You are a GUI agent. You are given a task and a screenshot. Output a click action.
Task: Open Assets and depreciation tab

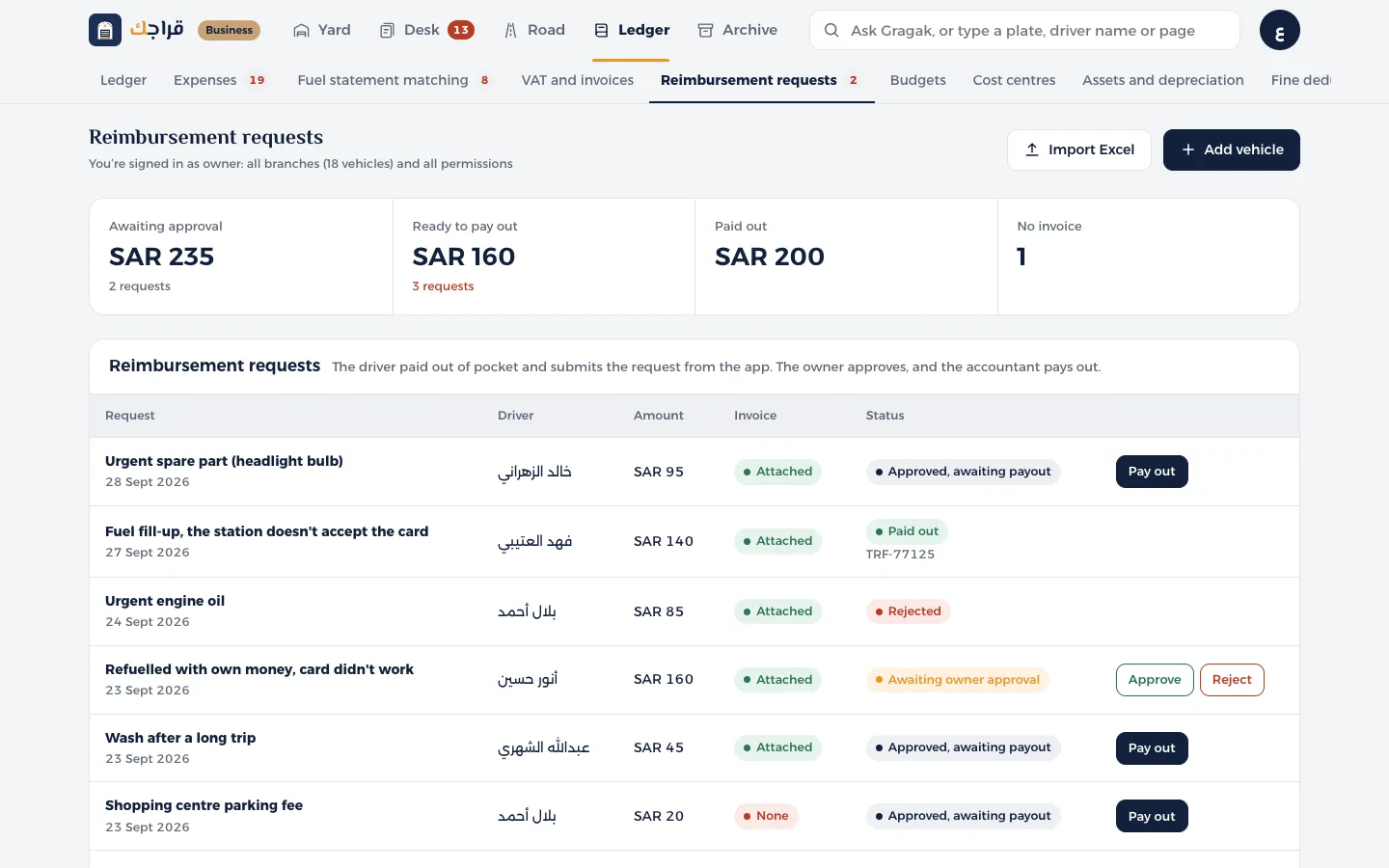1163,80
